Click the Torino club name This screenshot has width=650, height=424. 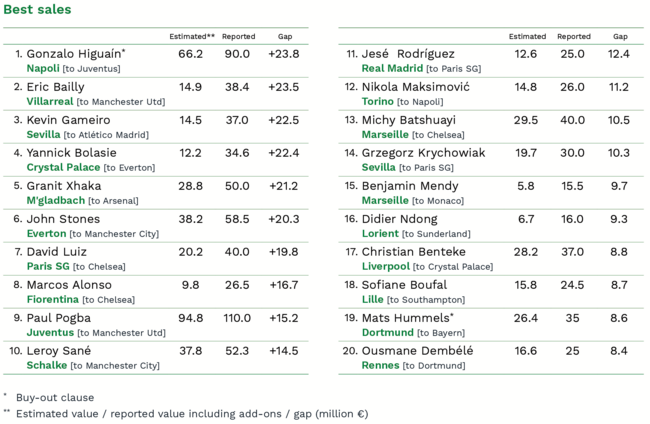[x=378, y=102]
